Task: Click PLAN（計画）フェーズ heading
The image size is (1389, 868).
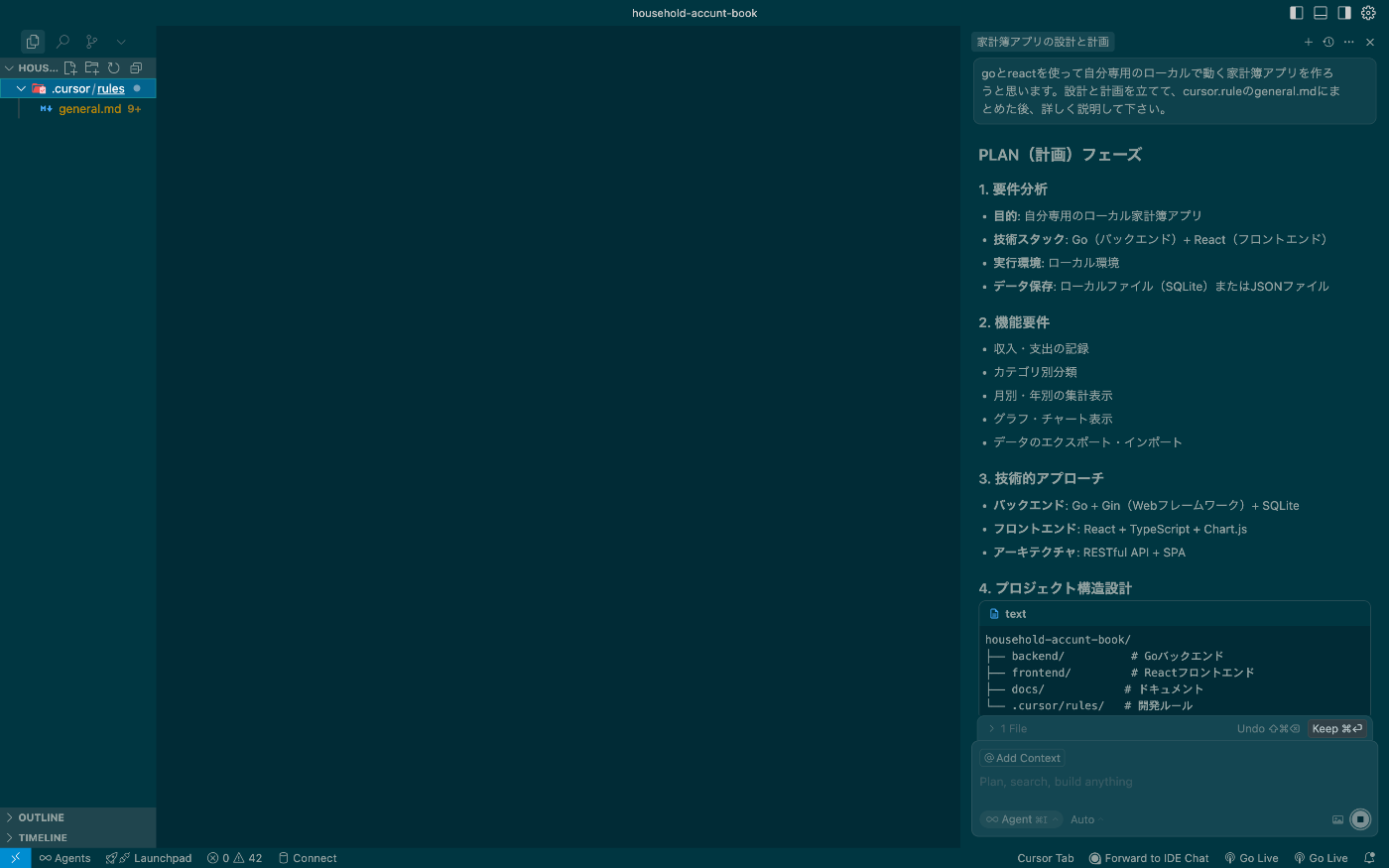Action: coord(1060,155)
